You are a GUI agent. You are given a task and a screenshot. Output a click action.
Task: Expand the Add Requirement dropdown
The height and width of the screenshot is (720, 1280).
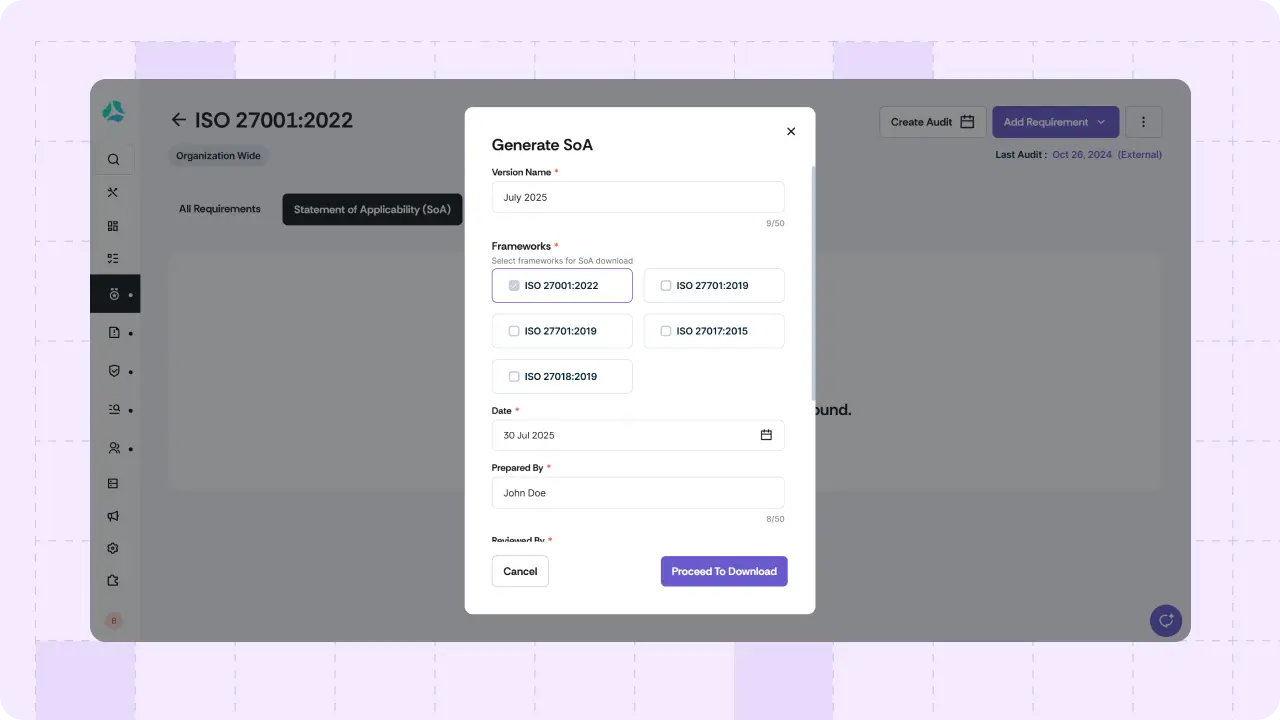click(1055, 122)
